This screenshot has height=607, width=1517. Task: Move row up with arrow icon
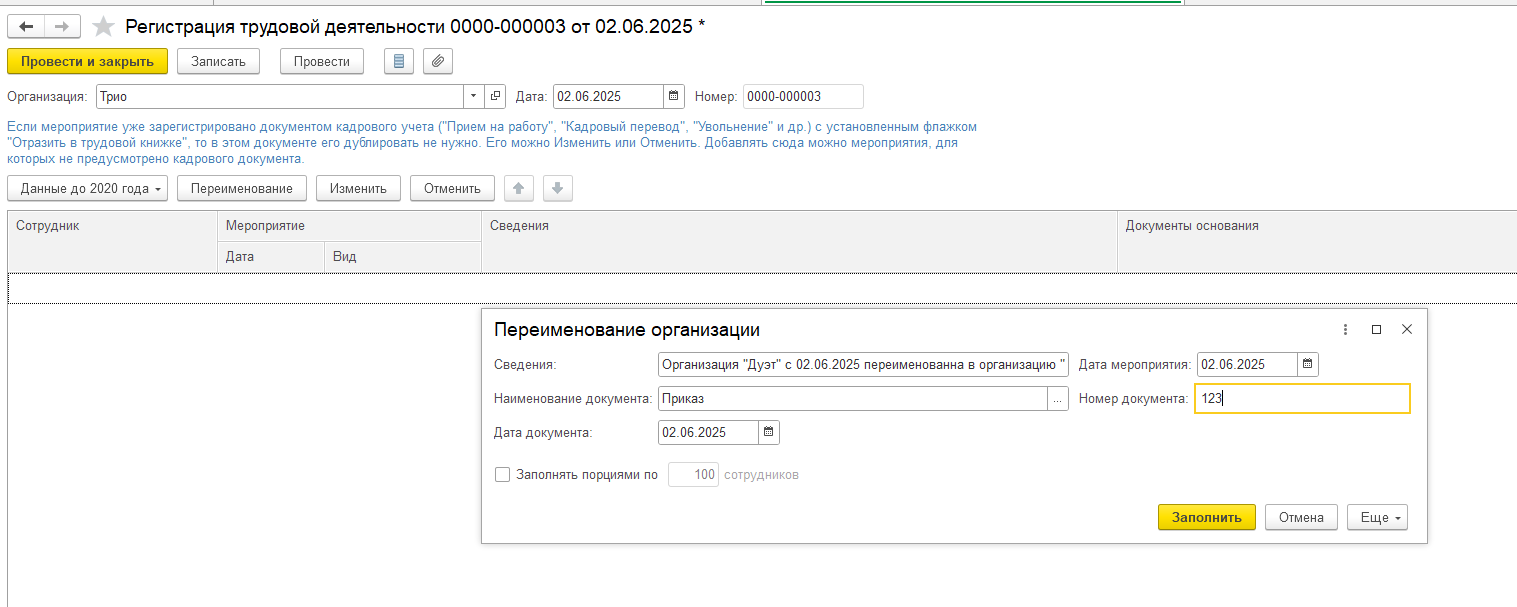pos(518,188)
